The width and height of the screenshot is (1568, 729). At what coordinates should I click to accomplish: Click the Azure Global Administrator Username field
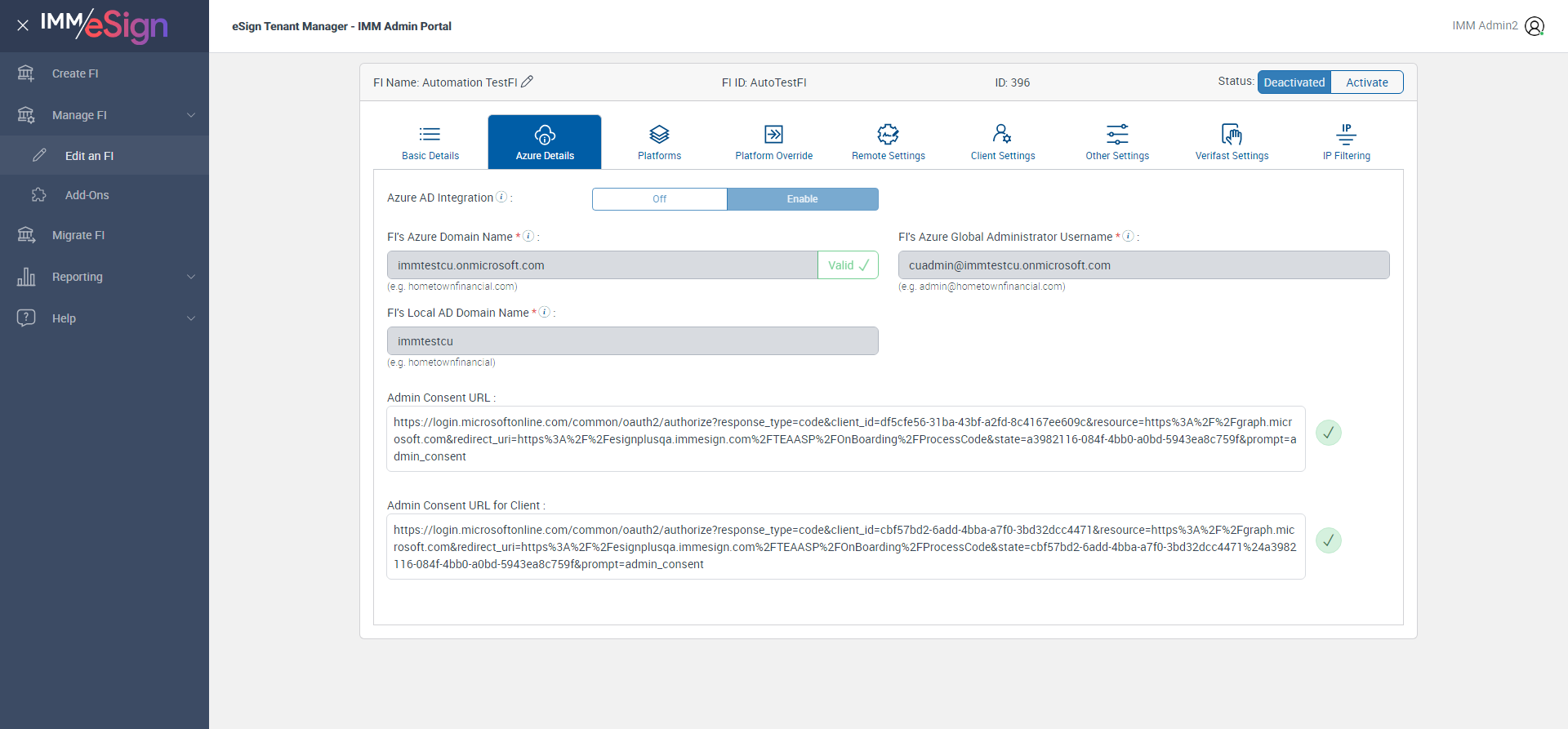pos(1143,265)
